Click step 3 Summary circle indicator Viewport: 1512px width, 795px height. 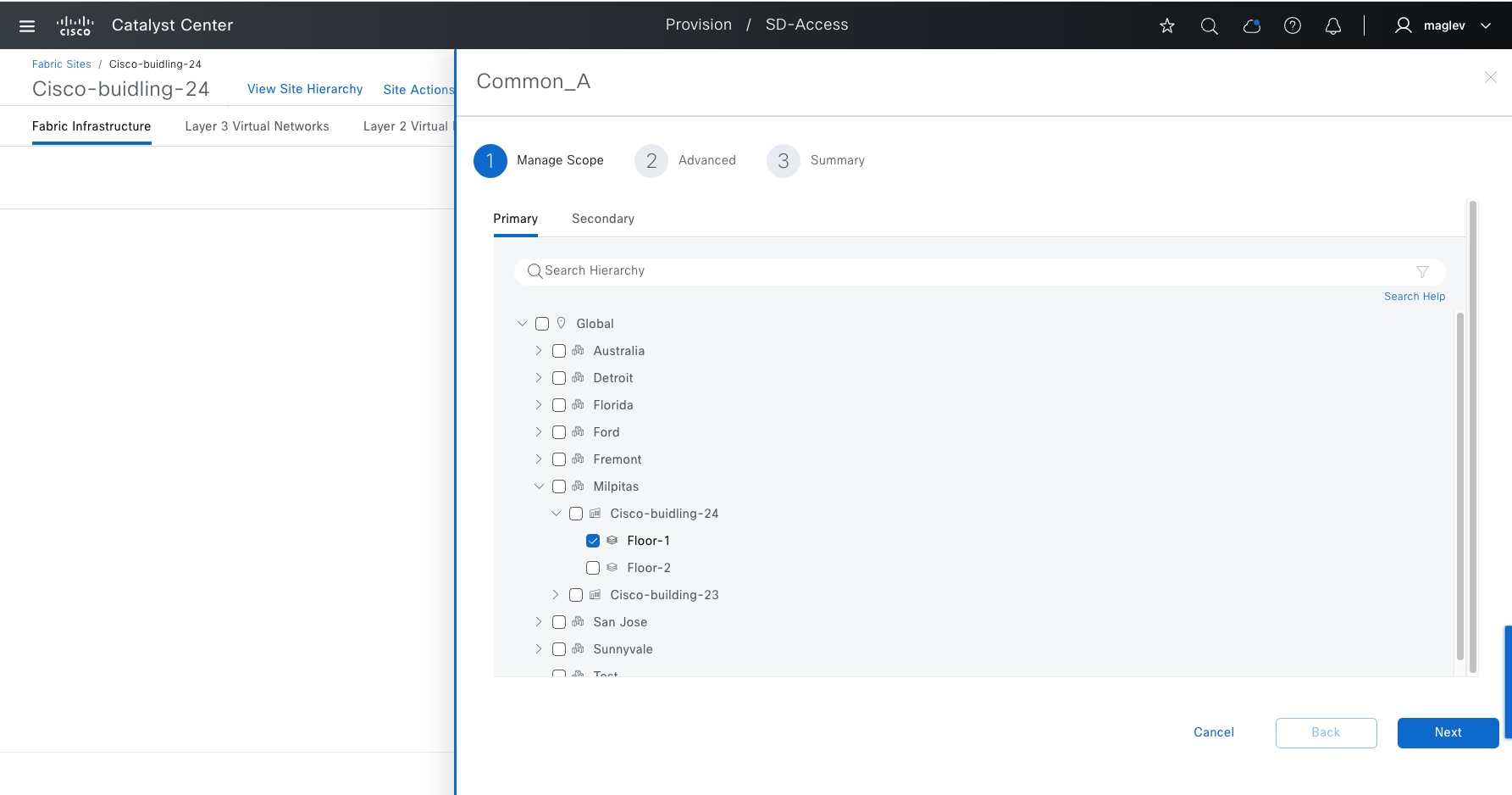pyautogui.click(x=783, y=160)
